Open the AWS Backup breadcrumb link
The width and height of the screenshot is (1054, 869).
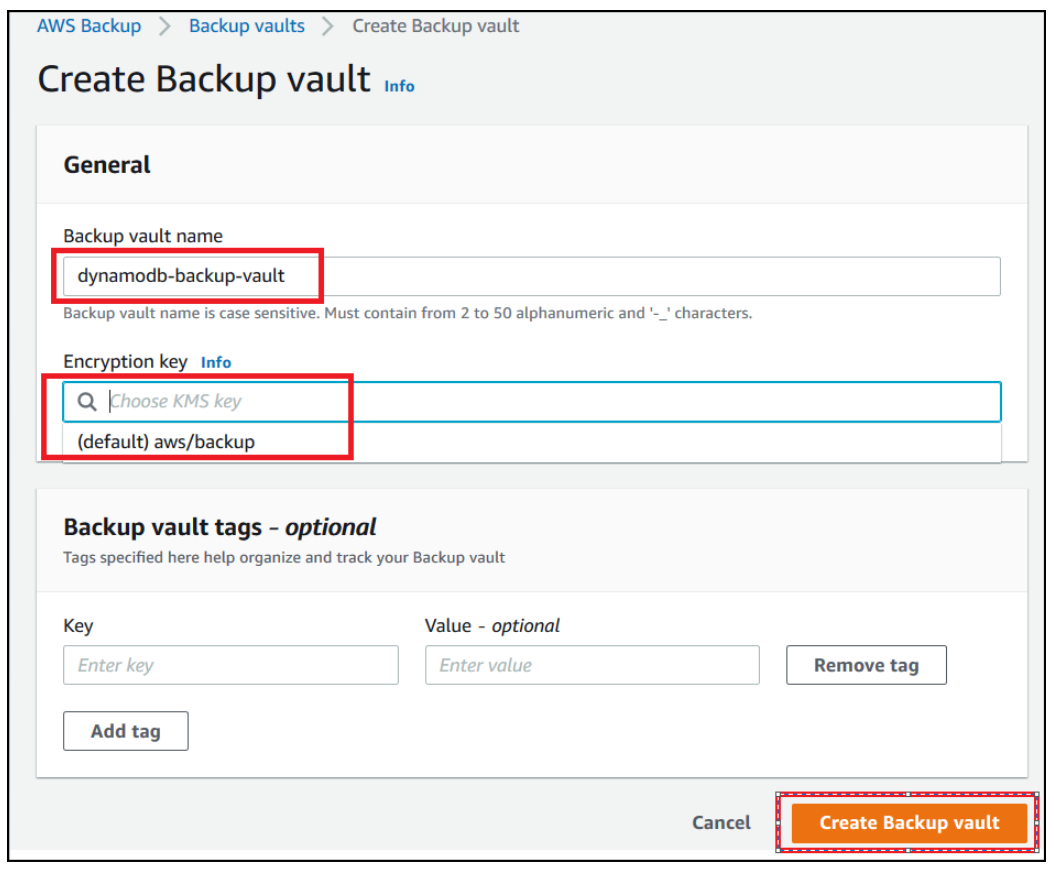[x=89, y=26]
